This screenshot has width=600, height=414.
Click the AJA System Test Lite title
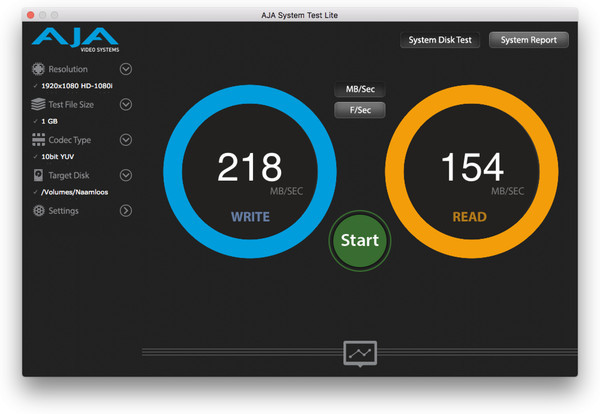click(300, 15)
